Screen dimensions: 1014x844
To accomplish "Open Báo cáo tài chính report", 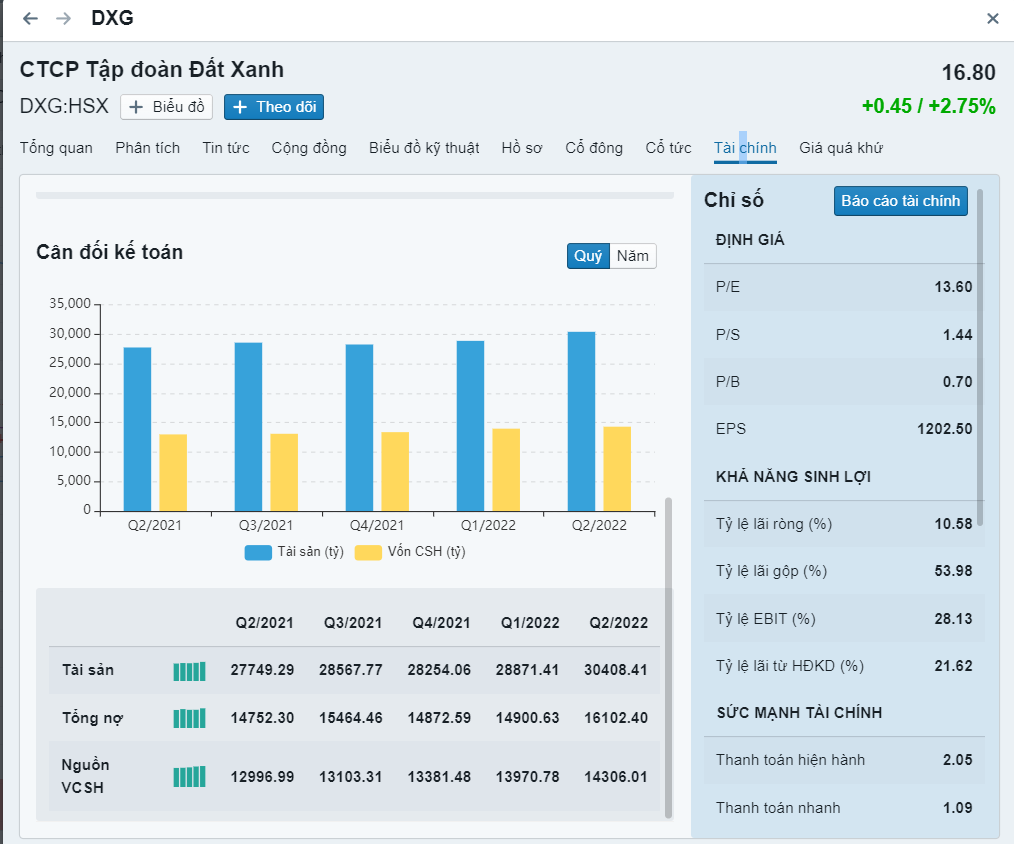I will point(900,201).
